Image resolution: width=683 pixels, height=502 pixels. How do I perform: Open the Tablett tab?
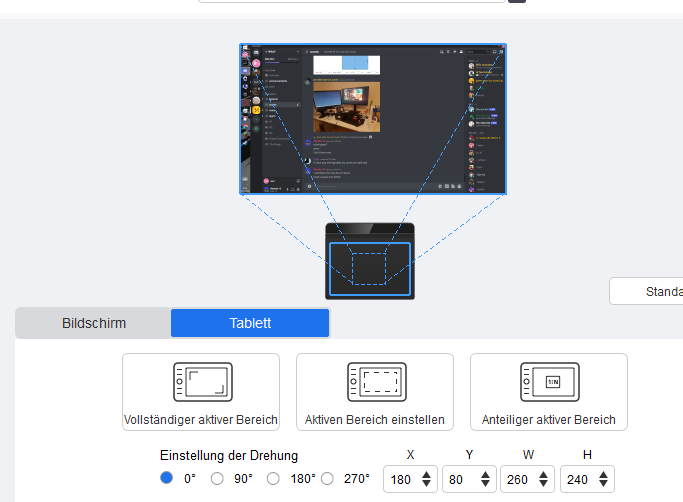tap(250, 323)
